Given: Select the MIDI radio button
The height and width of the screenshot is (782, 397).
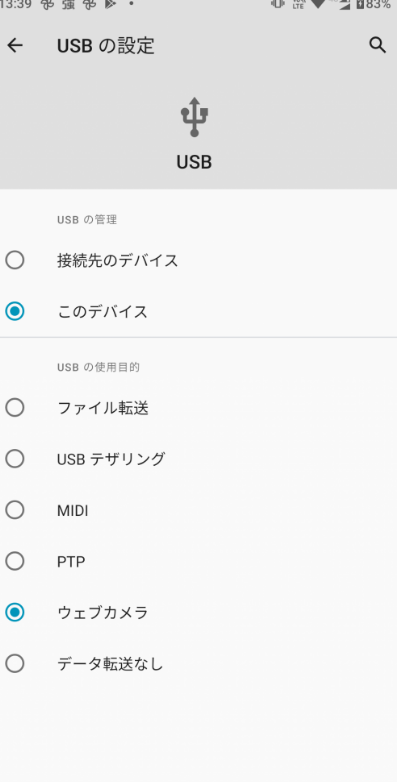Looking at the screenshot, I should [x=14, y=510].
